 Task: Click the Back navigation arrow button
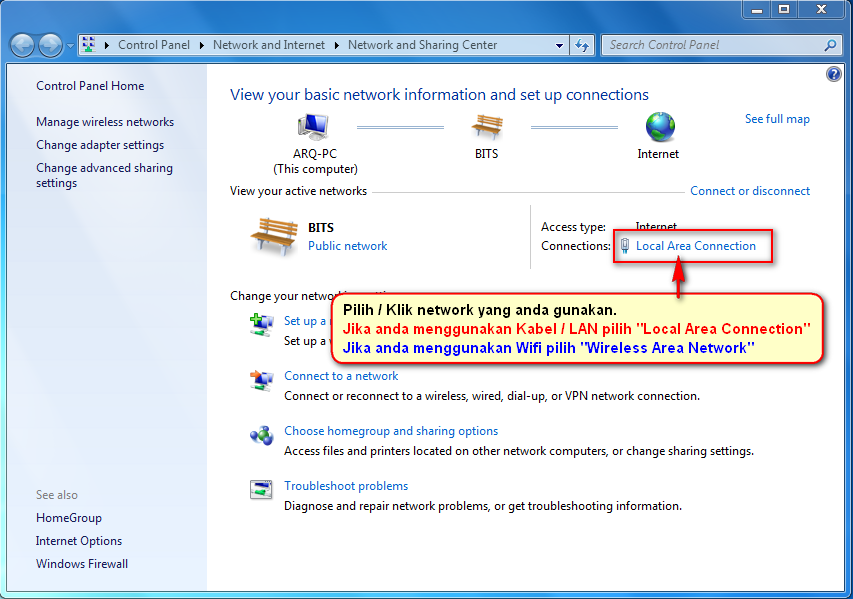pos(22,45)
